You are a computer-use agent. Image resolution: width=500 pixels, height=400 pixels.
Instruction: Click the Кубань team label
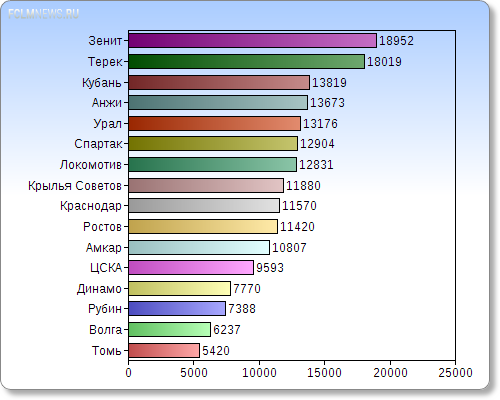(x=102, y=82)
